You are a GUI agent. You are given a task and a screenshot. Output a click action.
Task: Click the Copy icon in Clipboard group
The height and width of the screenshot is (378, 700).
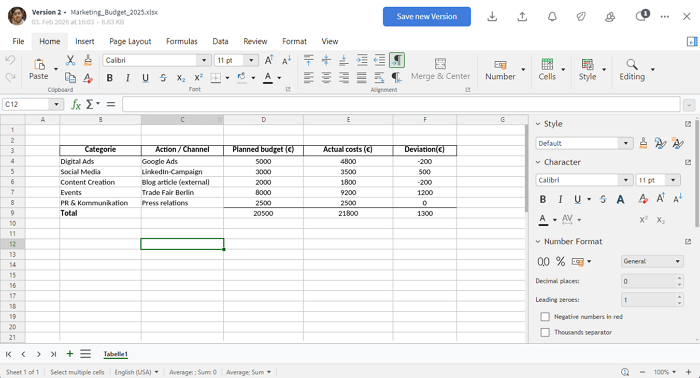(70, 78)
